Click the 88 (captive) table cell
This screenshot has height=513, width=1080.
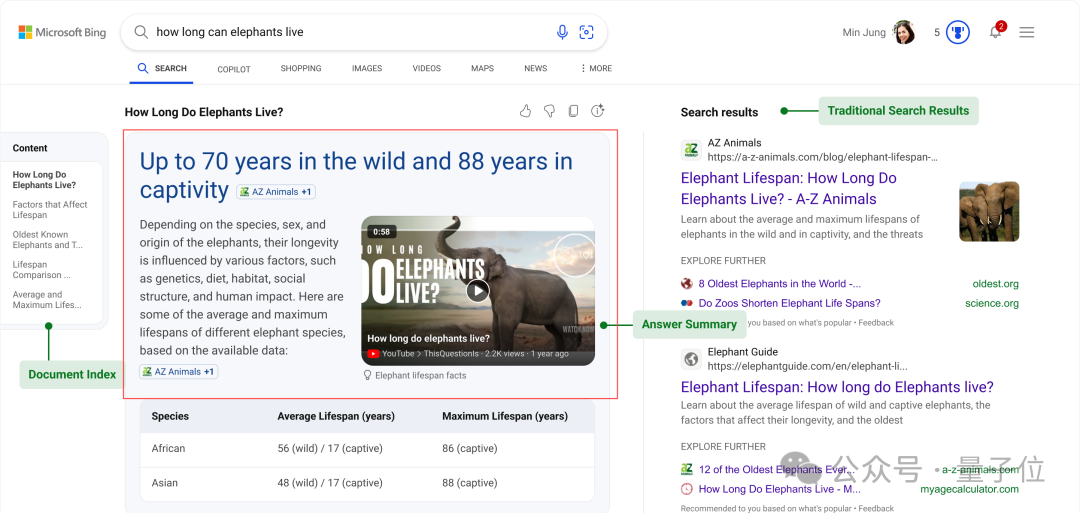469,483
